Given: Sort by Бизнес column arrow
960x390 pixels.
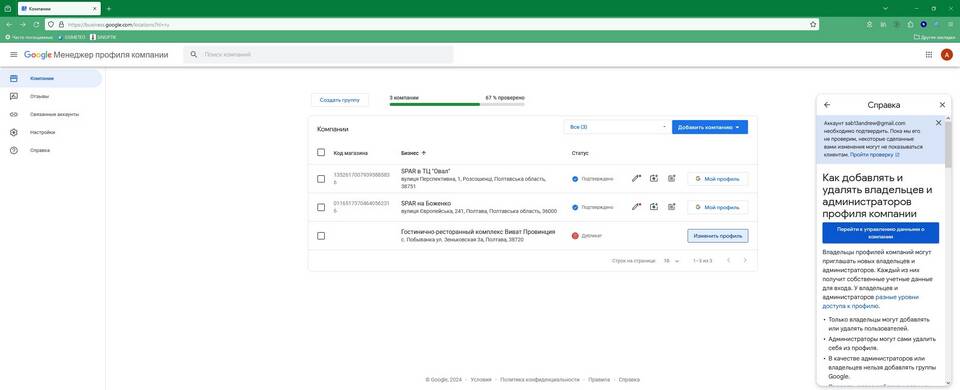Looking at the screenshot, I should point(424,152).
